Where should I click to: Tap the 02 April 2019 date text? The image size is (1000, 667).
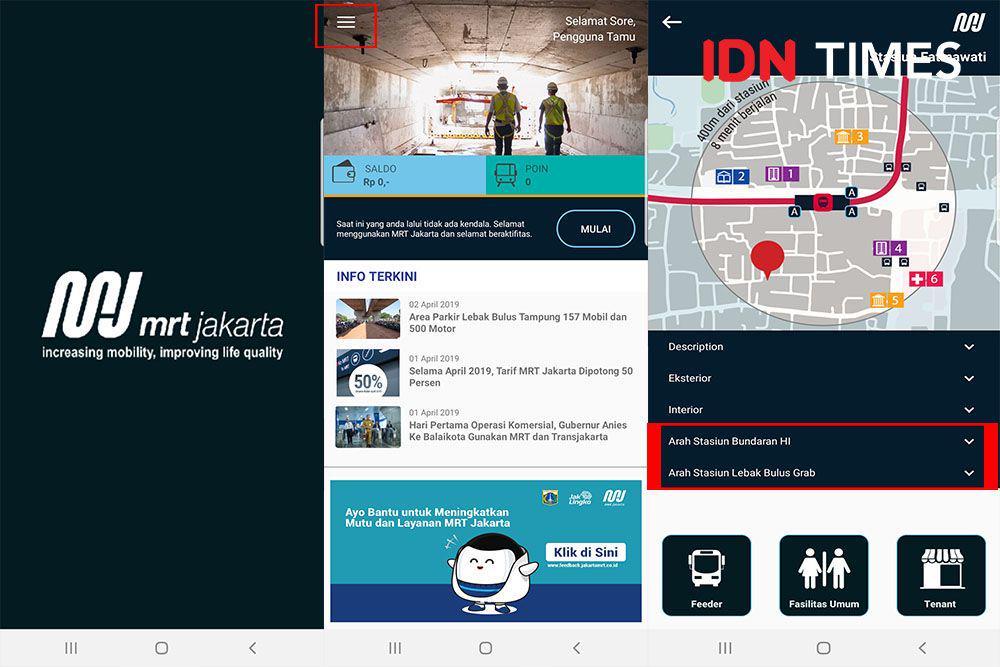(x=434, y=304)
